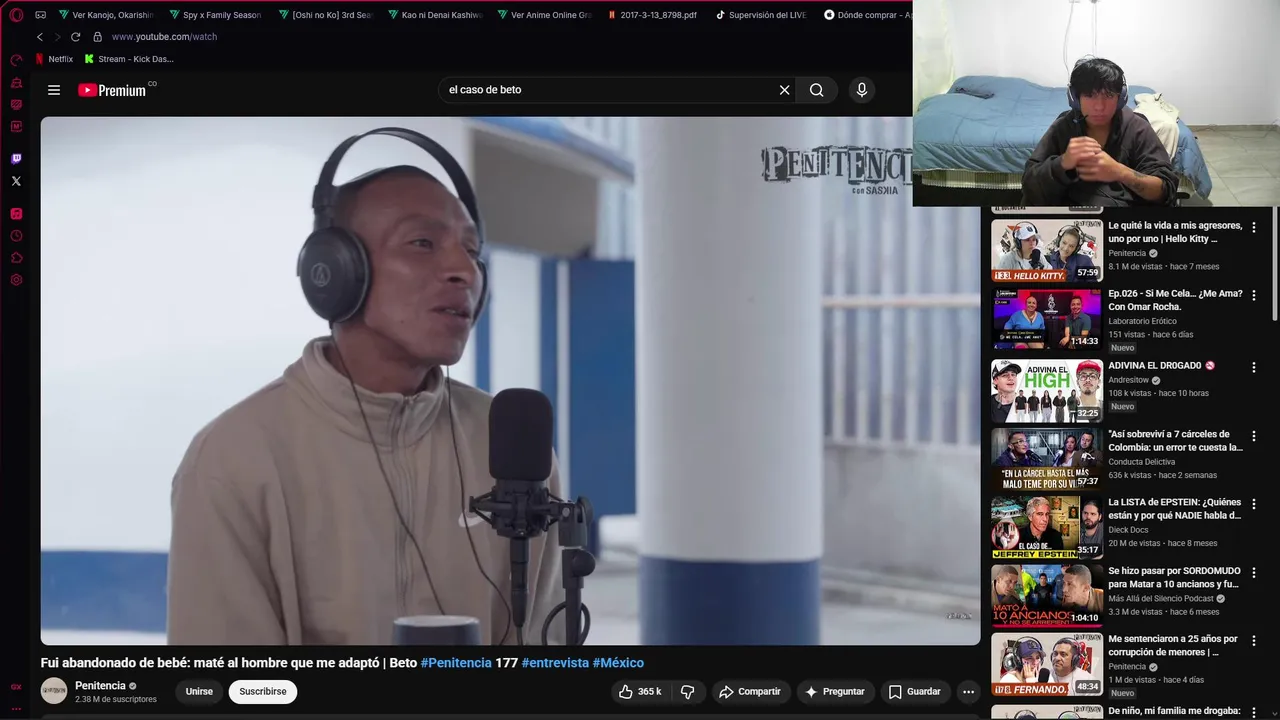Switch to Spy x Family Season tab
This screenshot has width=1280, height=720.
click(x=215, y=15)
